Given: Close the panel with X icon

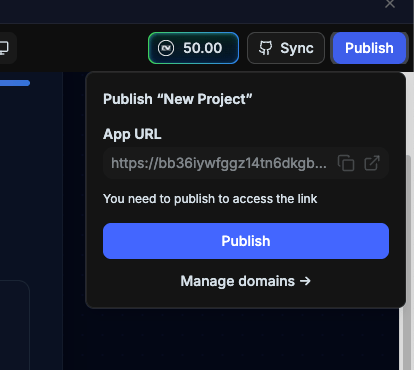Looking at the screenshot, I should (x=390, y=4).
